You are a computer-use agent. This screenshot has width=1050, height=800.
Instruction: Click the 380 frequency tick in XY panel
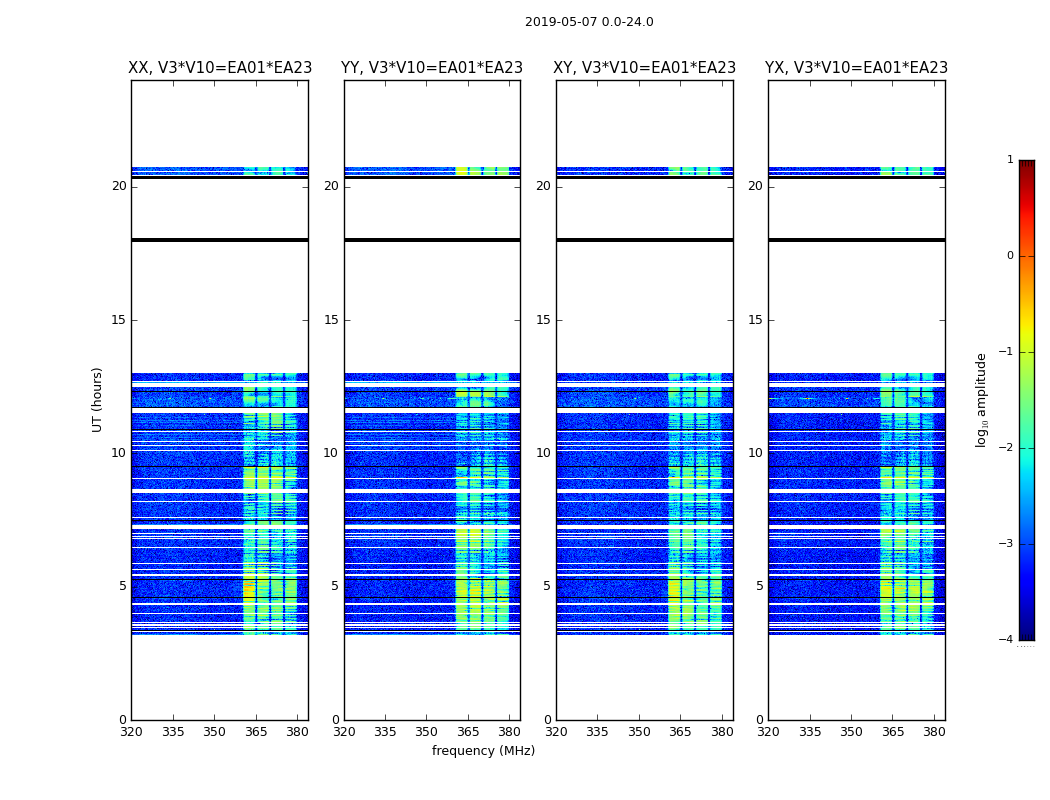(x=722, y=732)
